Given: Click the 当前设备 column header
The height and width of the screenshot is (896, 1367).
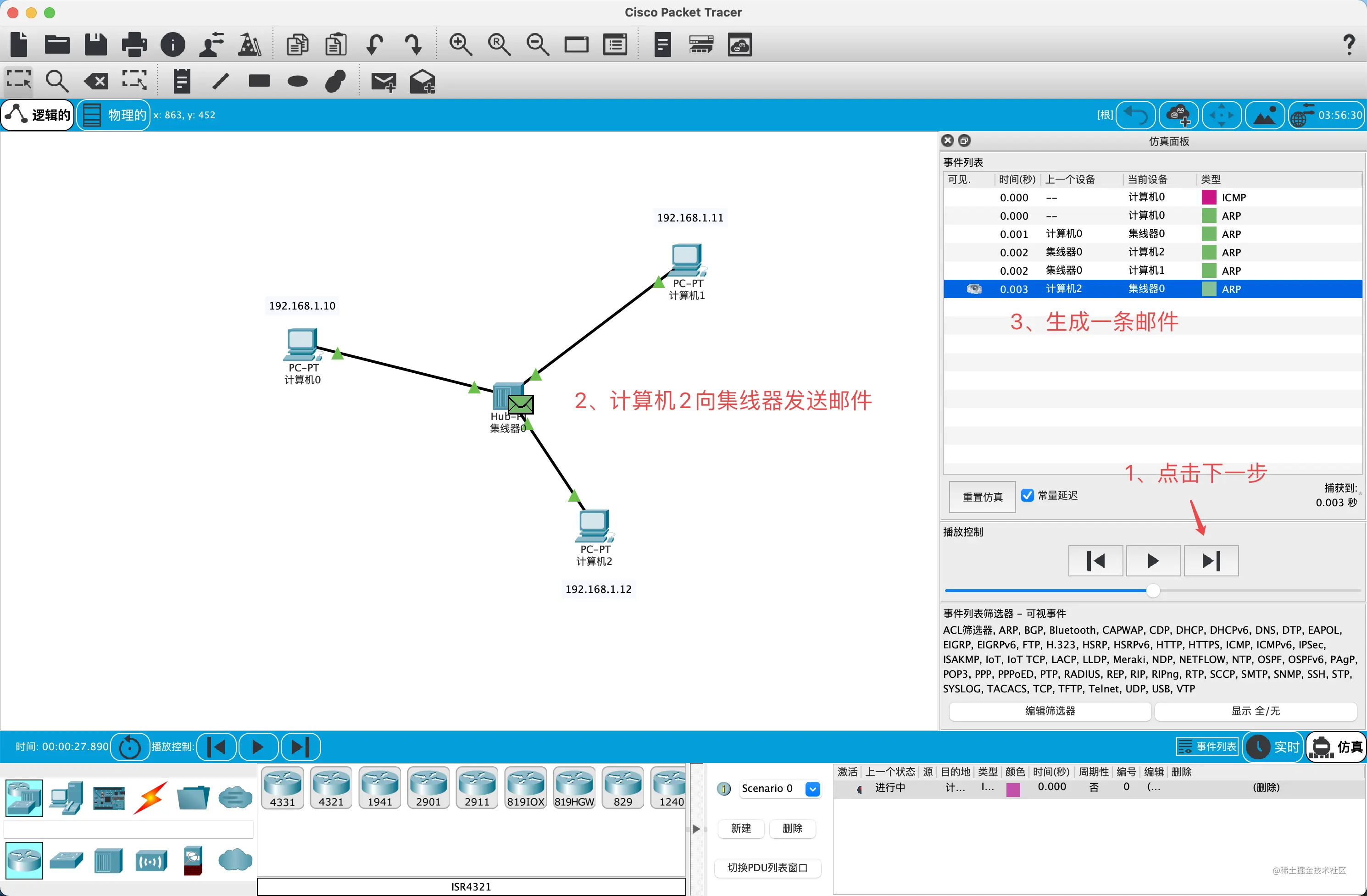Looking at the screenshot, I should point(1147,179).
